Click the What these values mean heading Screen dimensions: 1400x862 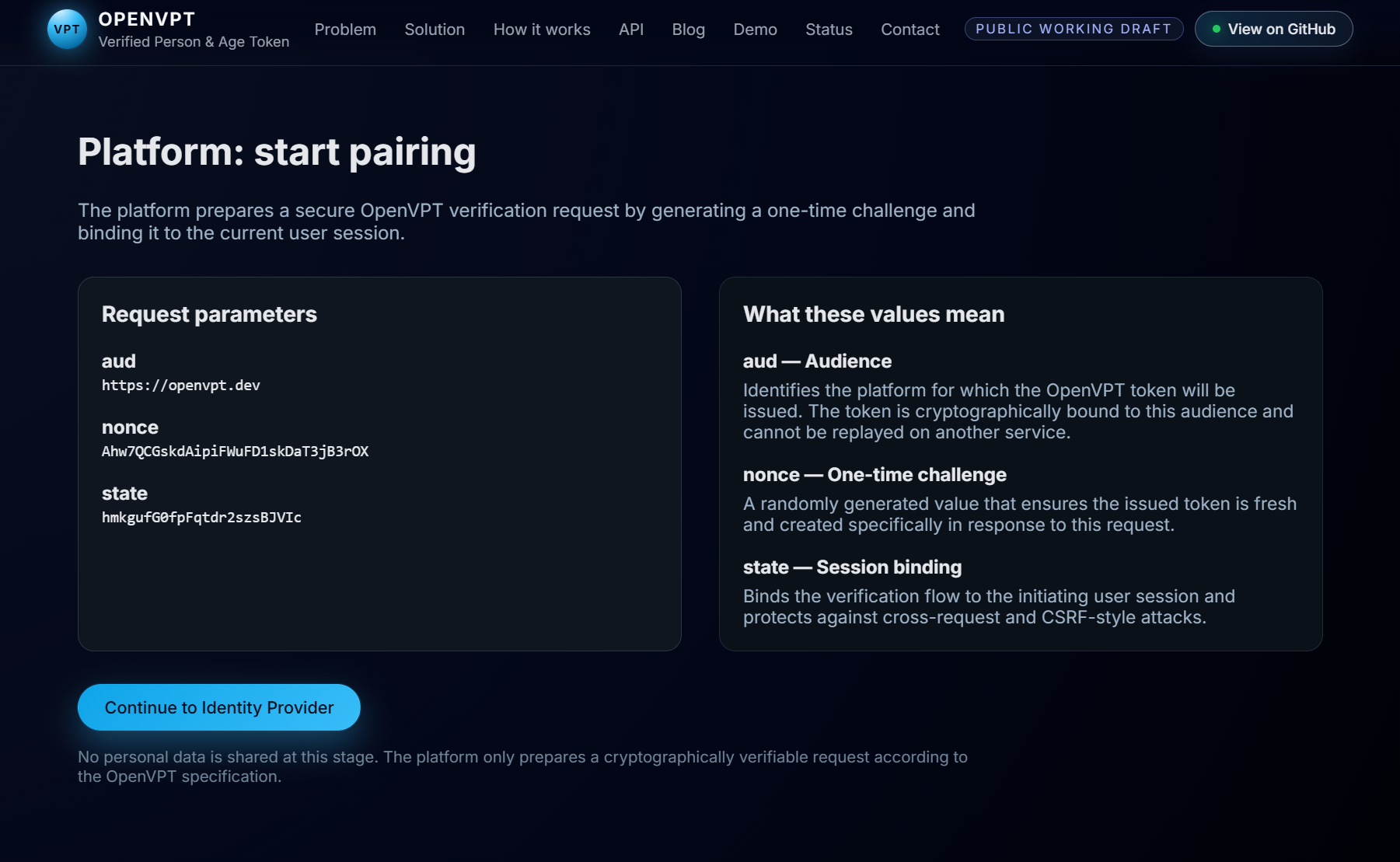pos(874,314)
